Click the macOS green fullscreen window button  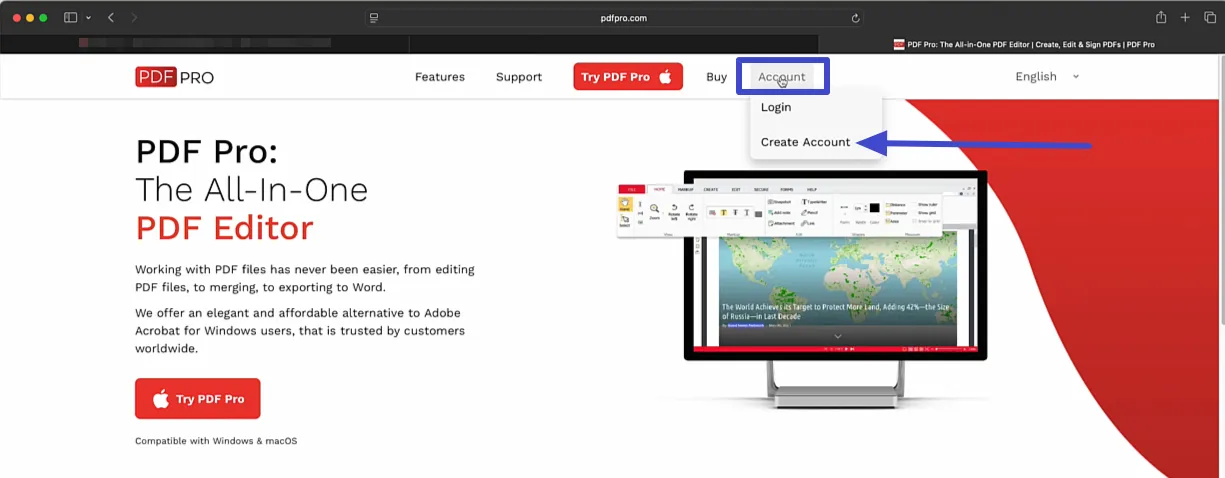[43, 18]
